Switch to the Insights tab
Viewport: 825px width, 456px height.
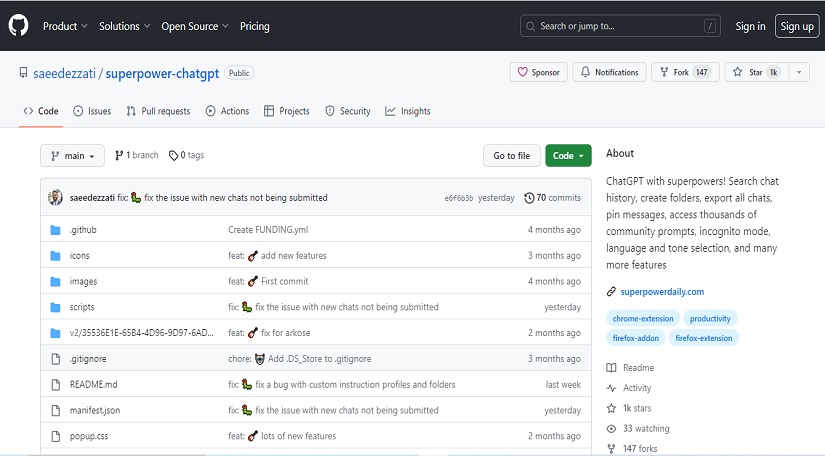click(408, 111)
